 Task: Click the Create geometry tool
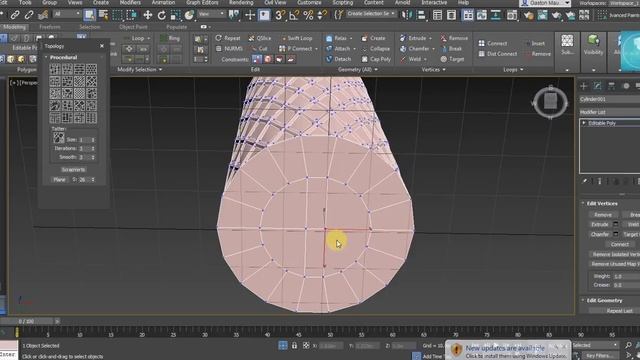pyautogui.click(x=373, y=38)
